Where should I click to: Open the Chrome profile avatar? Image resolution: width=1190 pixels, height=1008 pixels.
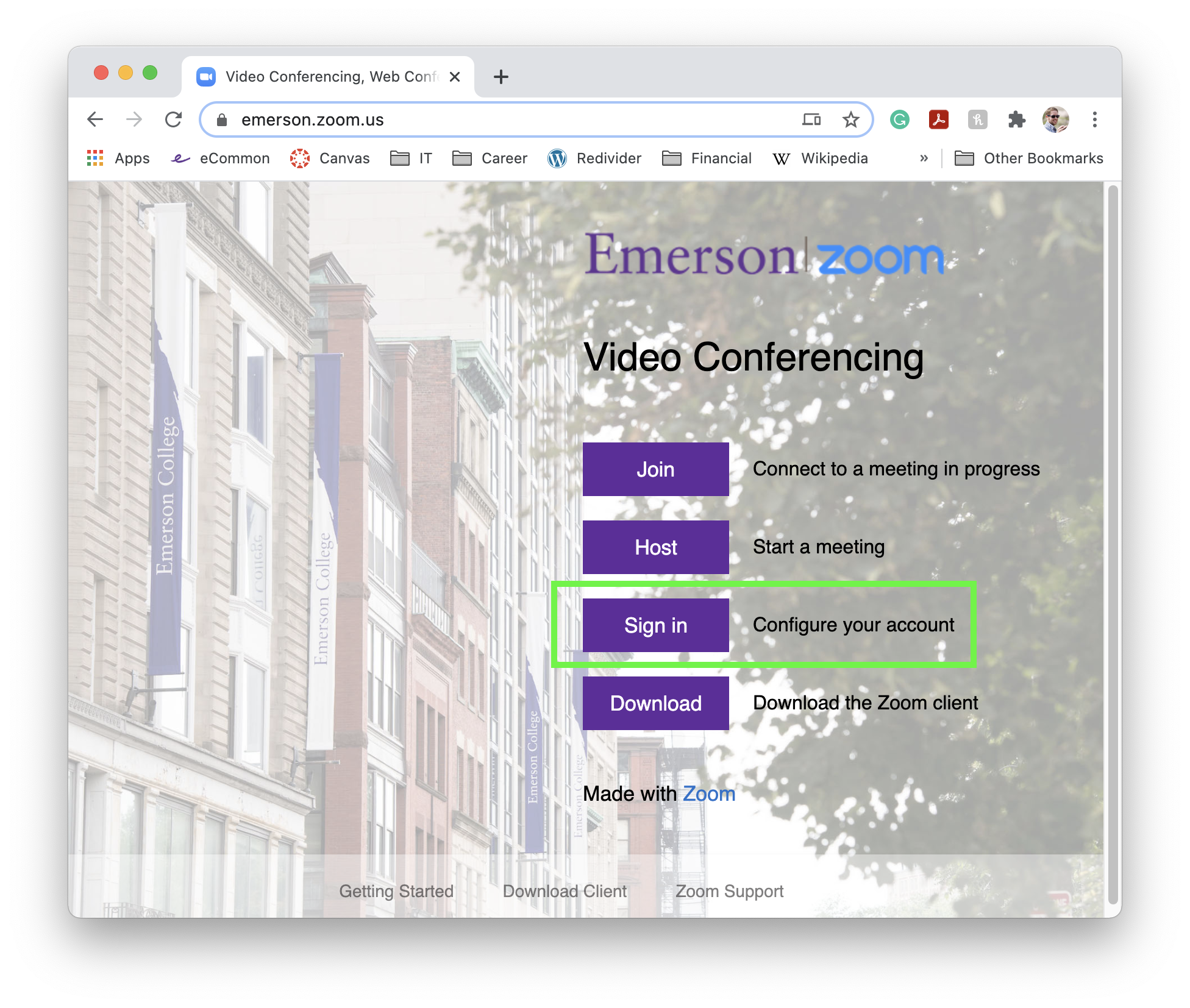coord(1056,119)
